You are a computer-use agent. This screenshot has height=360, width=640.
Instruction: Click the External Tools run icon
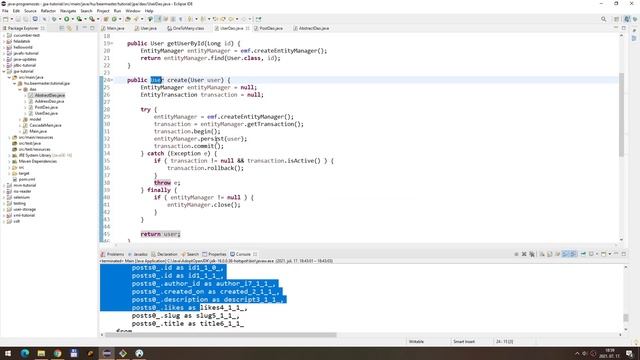pyautogui.click(x=92, y=19)
